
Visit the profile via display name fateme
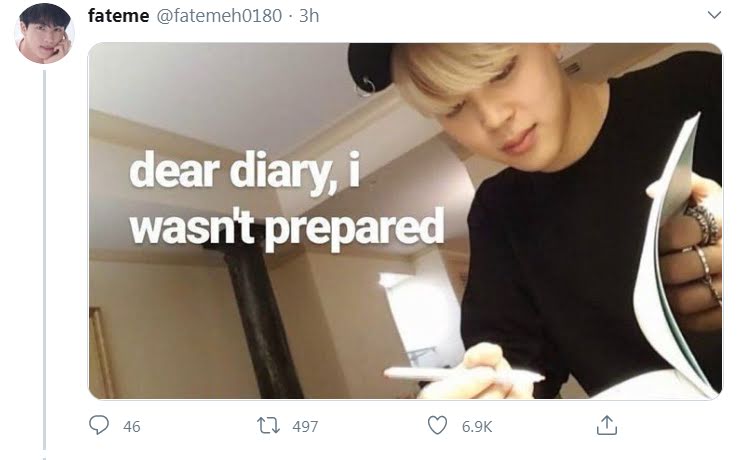pyautogui.click(x=118, y=16)
